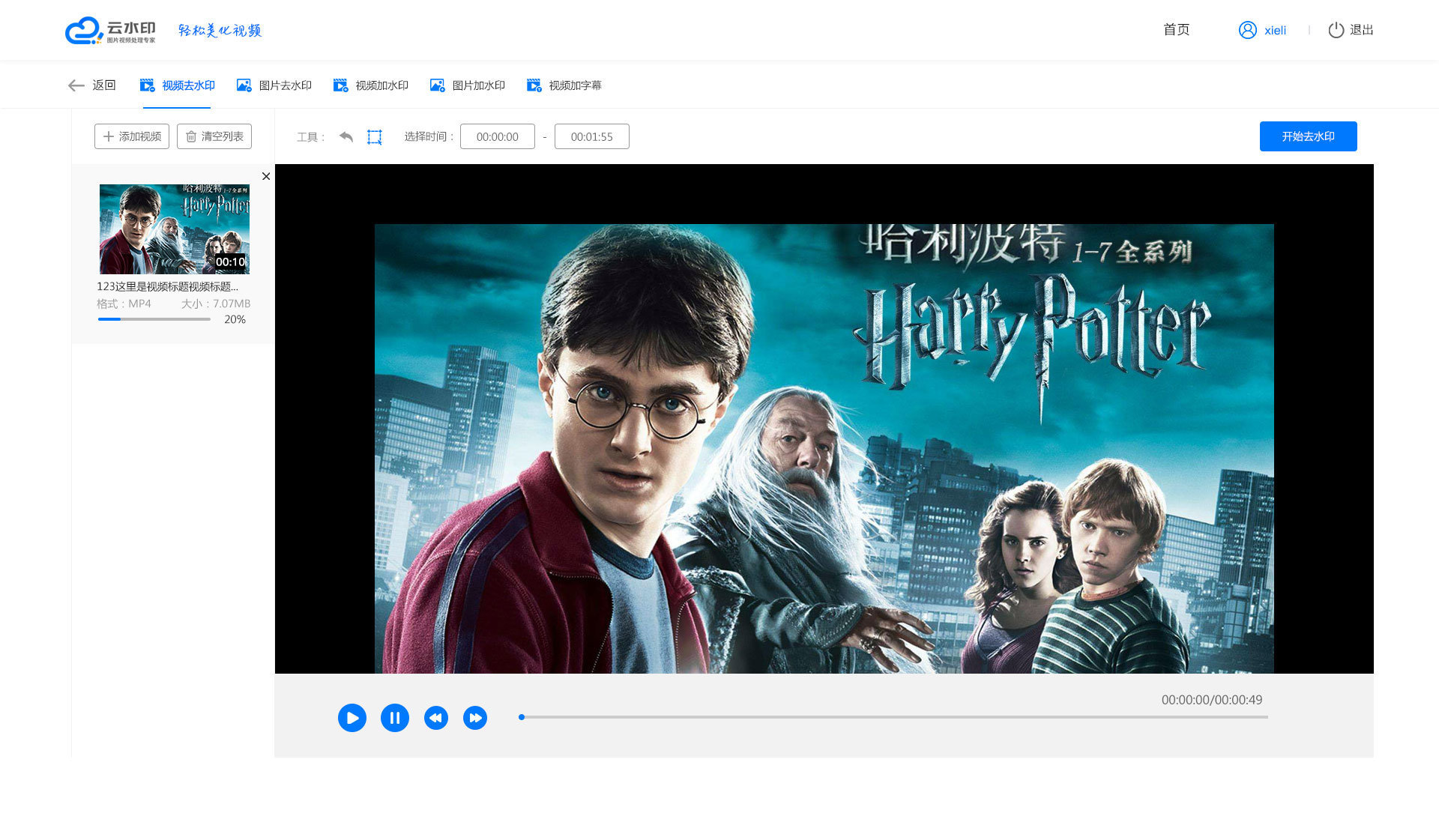The width and height of the screenshot is (1439, 840).
Task: Click the 00:00:00/00:00:49 time display
Action: pyautogui.click(x=1212, y=700)
